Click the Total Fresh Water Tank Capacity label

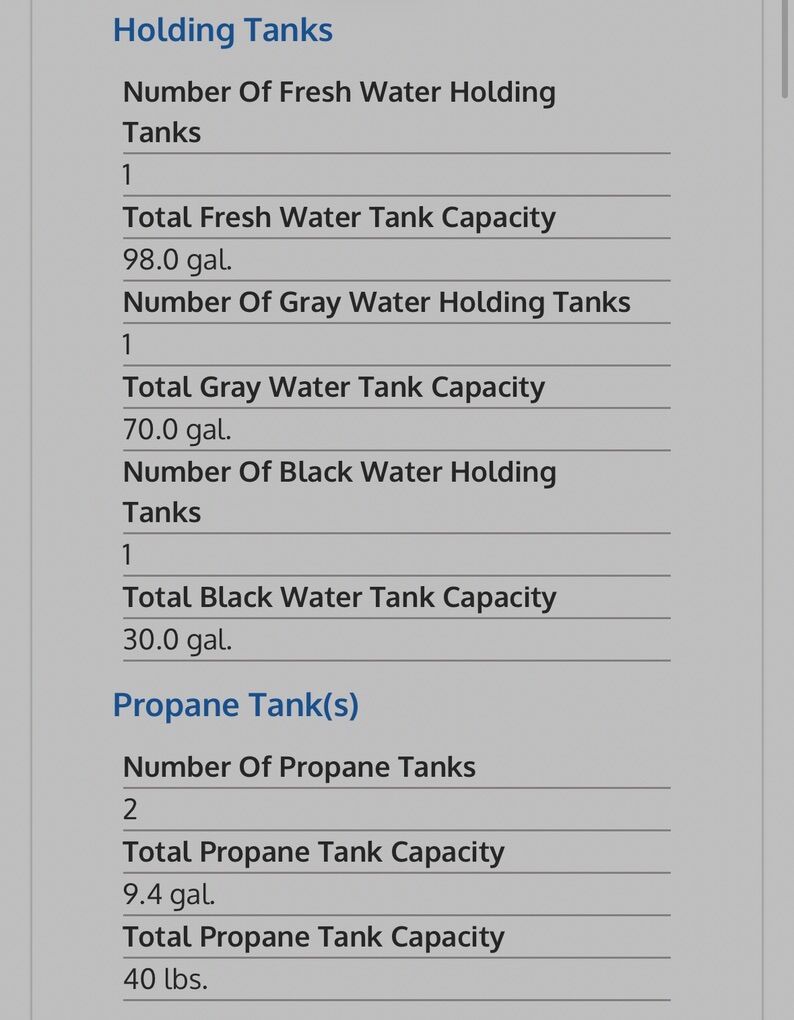click(x=338, y=217)
